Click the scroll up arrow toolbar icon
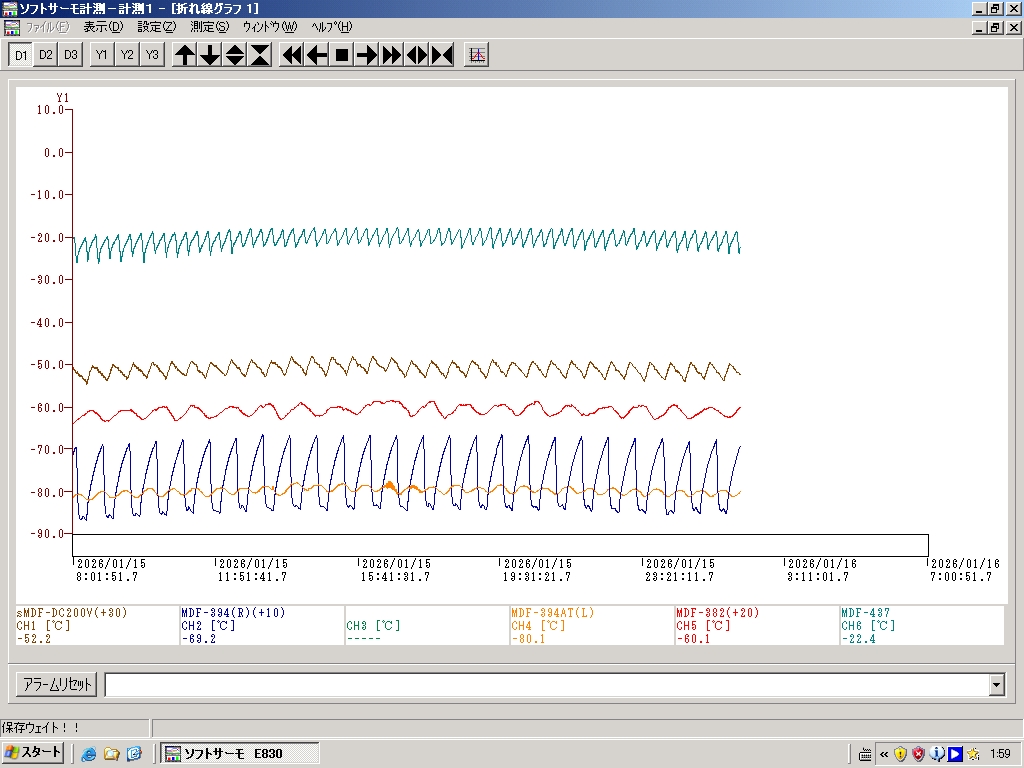The width and height of the screenshot is (1024, 768). [x=185, y=55]
